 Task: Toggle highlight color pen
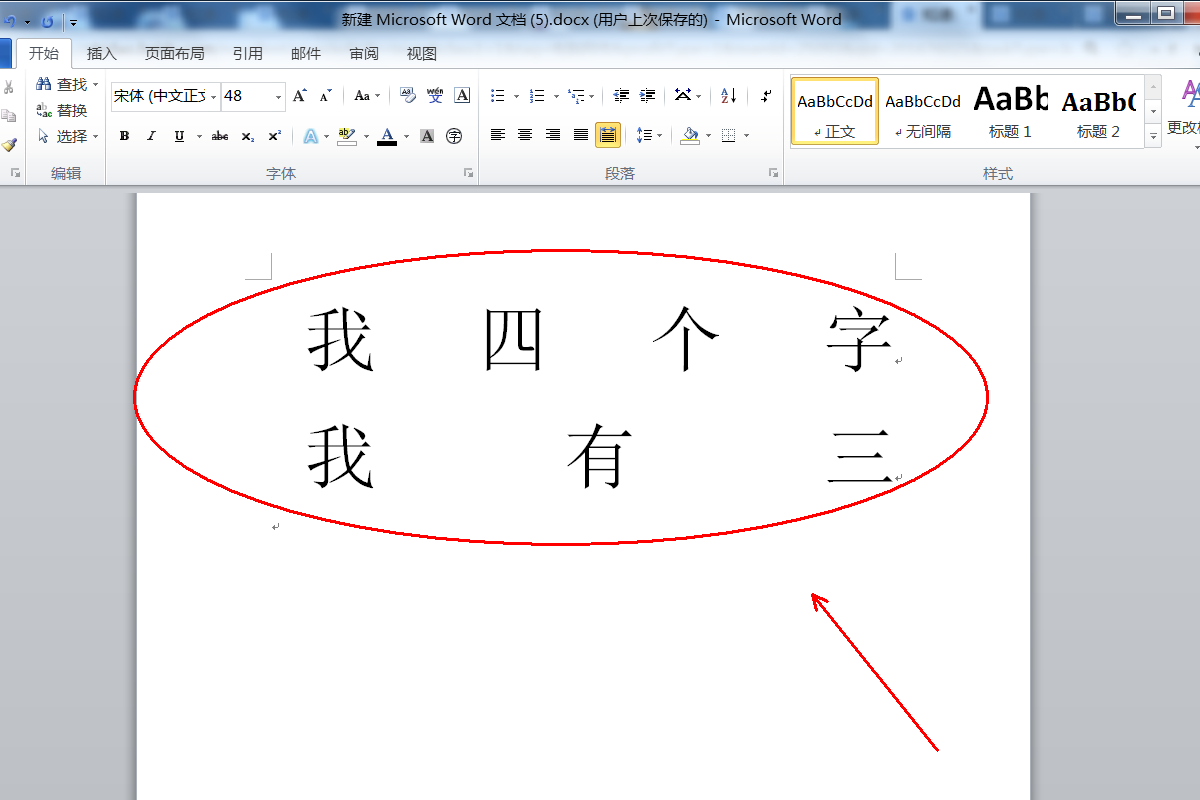(346, 136)
